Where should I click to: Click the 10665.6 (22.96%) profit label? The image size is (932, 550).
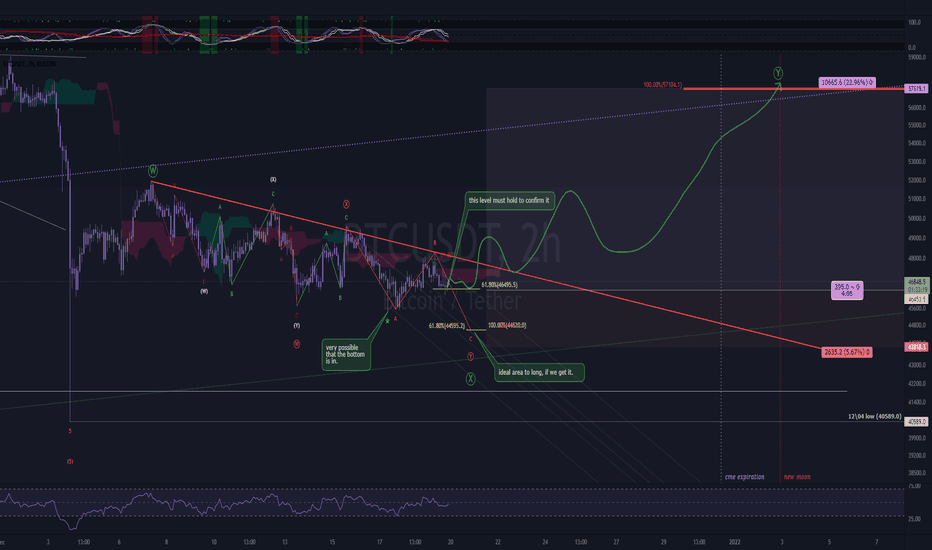tap(847, 83)
